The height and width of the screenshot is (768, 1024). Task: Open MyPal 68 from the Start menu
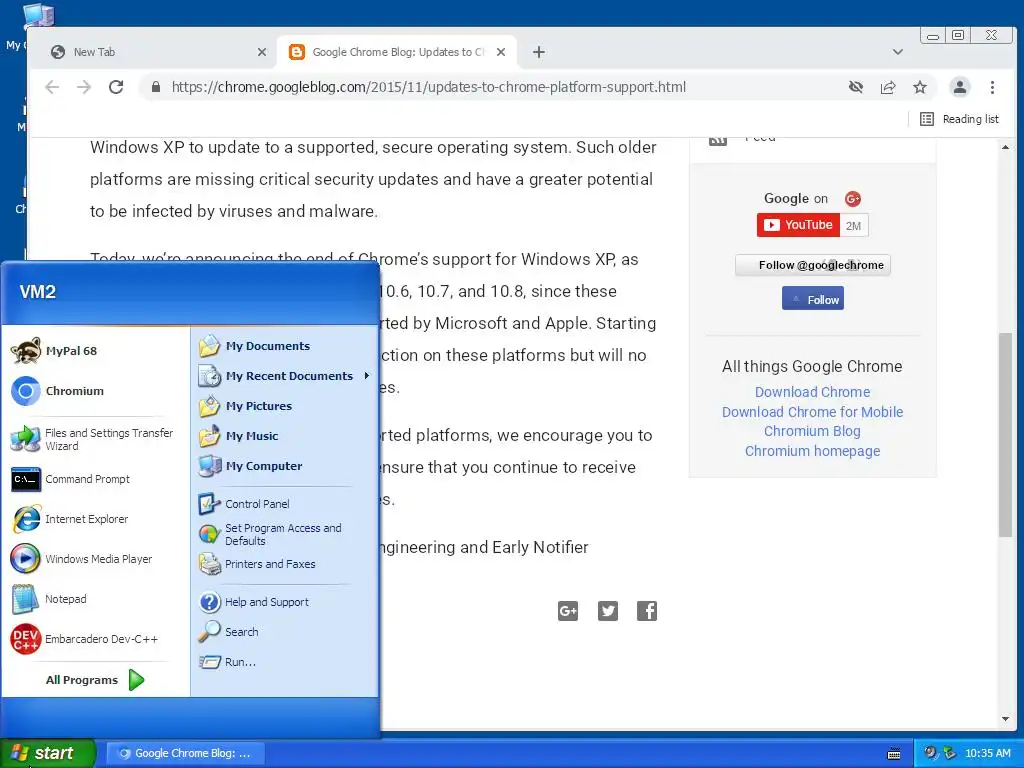(x=72, y=351)
